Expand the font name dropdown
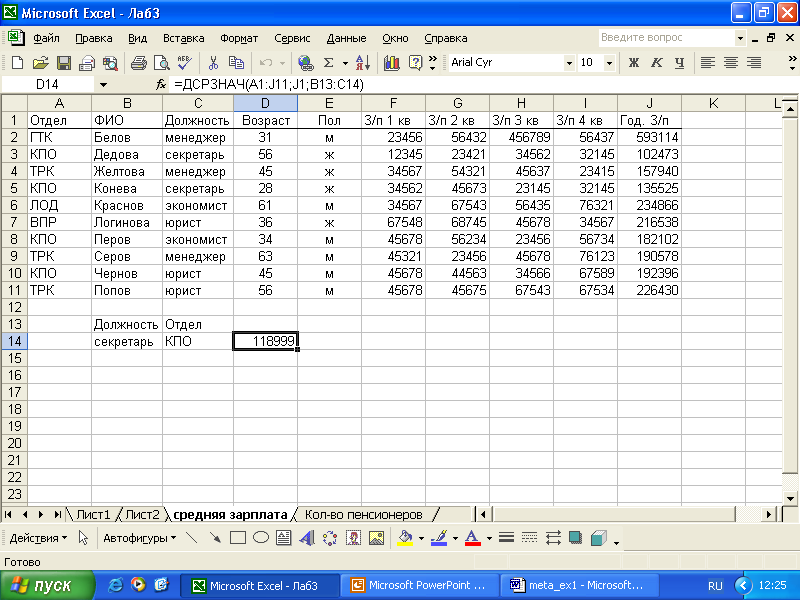Screen dimensions: 800x600 569,63
